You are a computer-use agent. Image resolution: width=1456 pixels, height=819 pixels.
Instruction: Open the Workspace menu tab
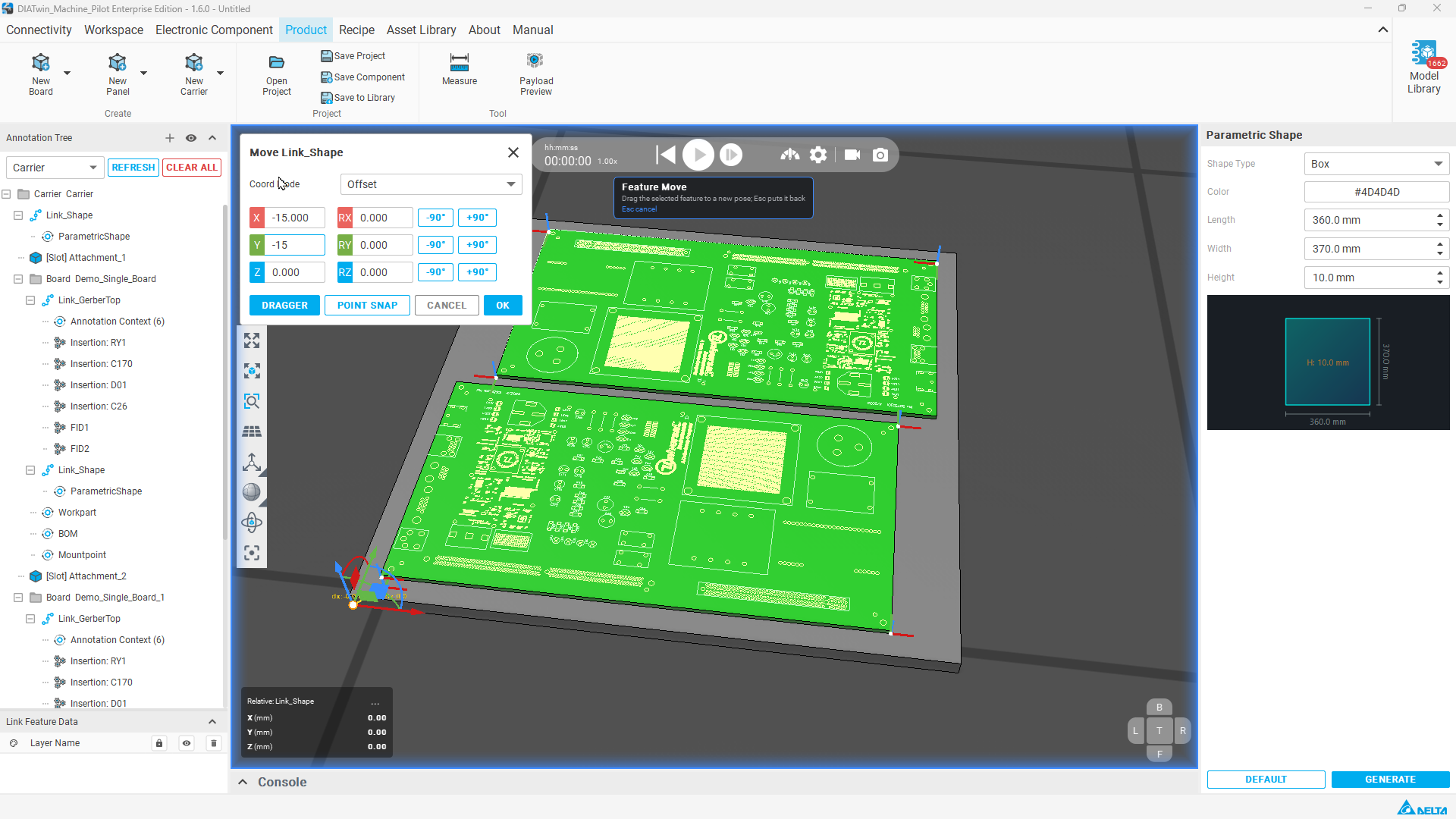coord(114,30)
